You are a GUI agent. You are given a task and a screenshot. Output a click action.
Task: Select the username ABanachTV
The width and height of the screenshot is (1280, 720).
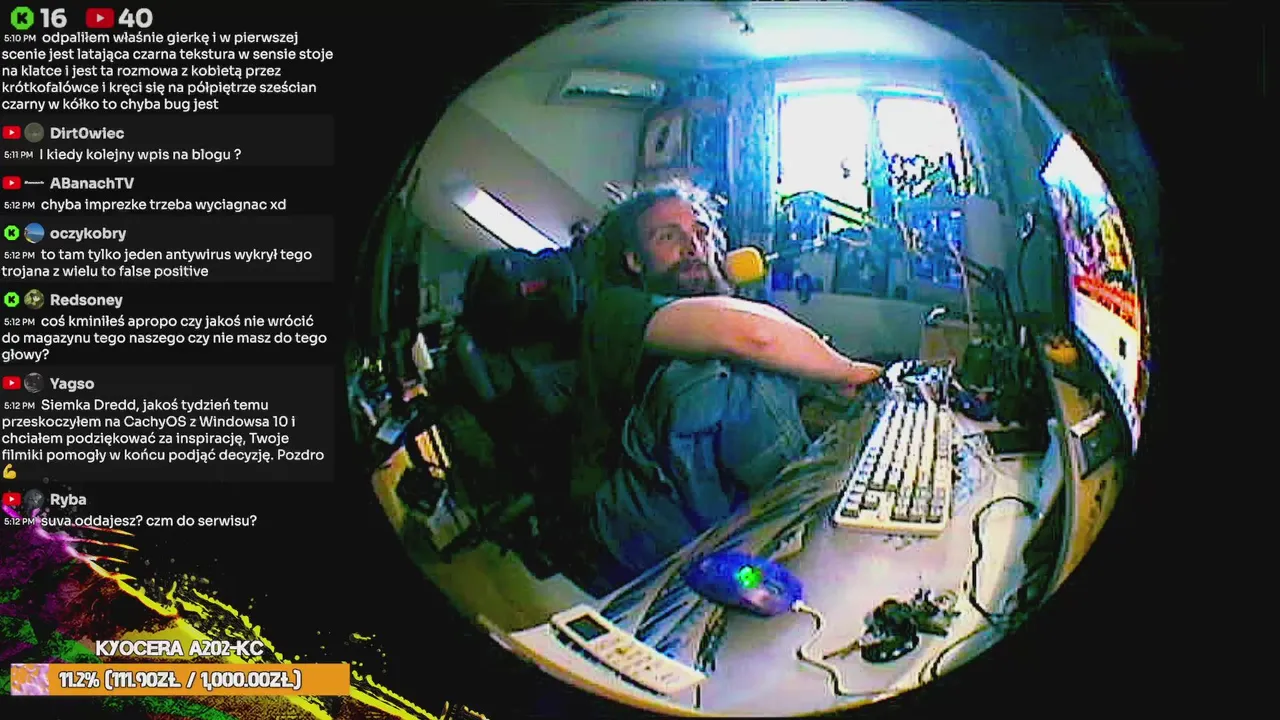click(92, 183)
